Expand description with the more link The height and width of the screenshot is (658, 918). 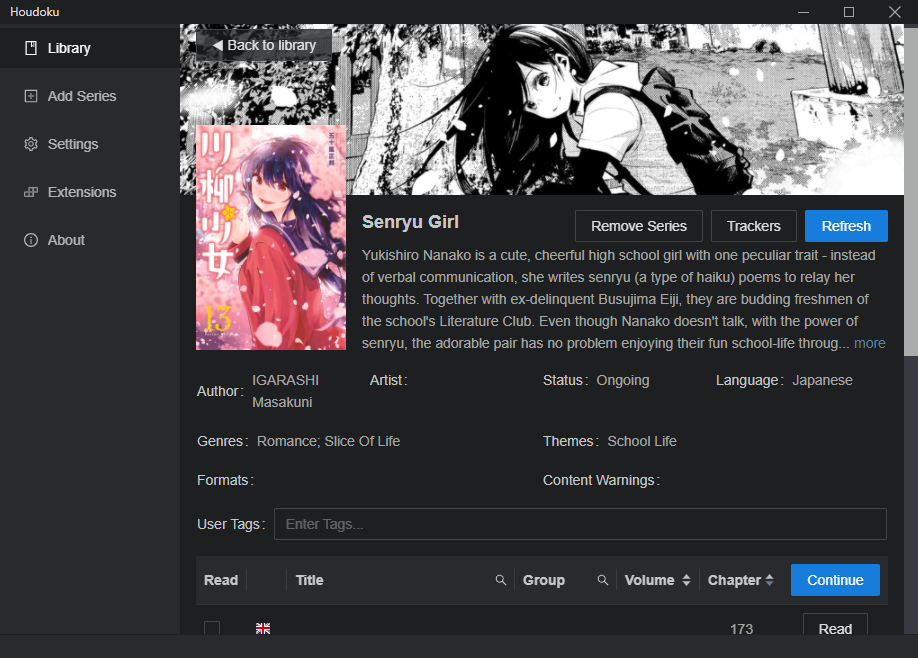click(x=869, y=343)
